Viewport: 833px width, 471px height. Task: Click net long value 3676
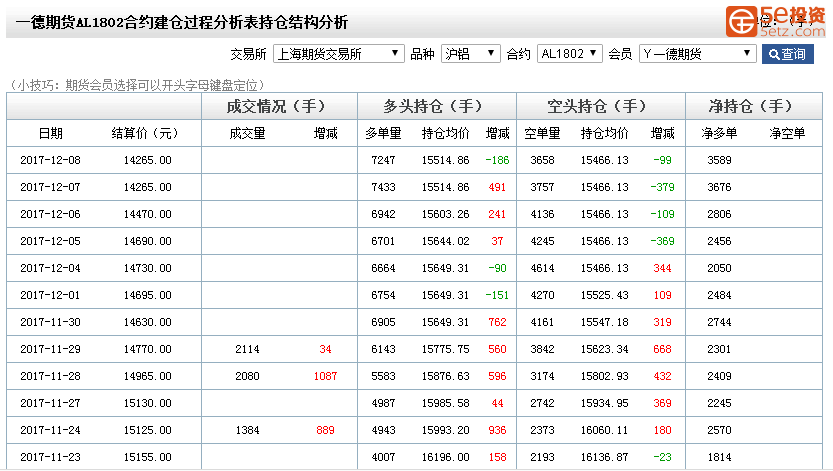point(719,187)
